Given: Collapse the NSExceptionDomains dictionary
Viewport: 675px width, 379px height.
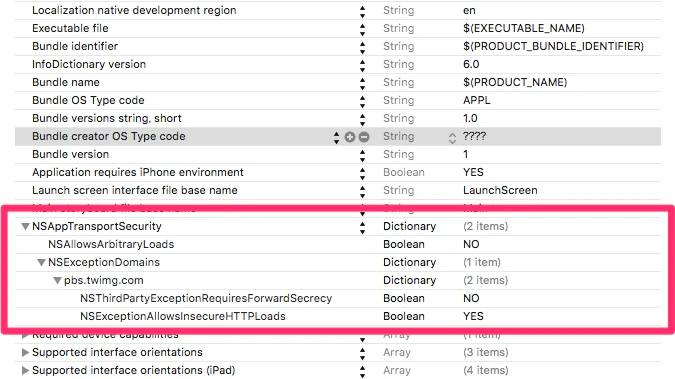Looking at the screenshot, I should pos(41,262).
